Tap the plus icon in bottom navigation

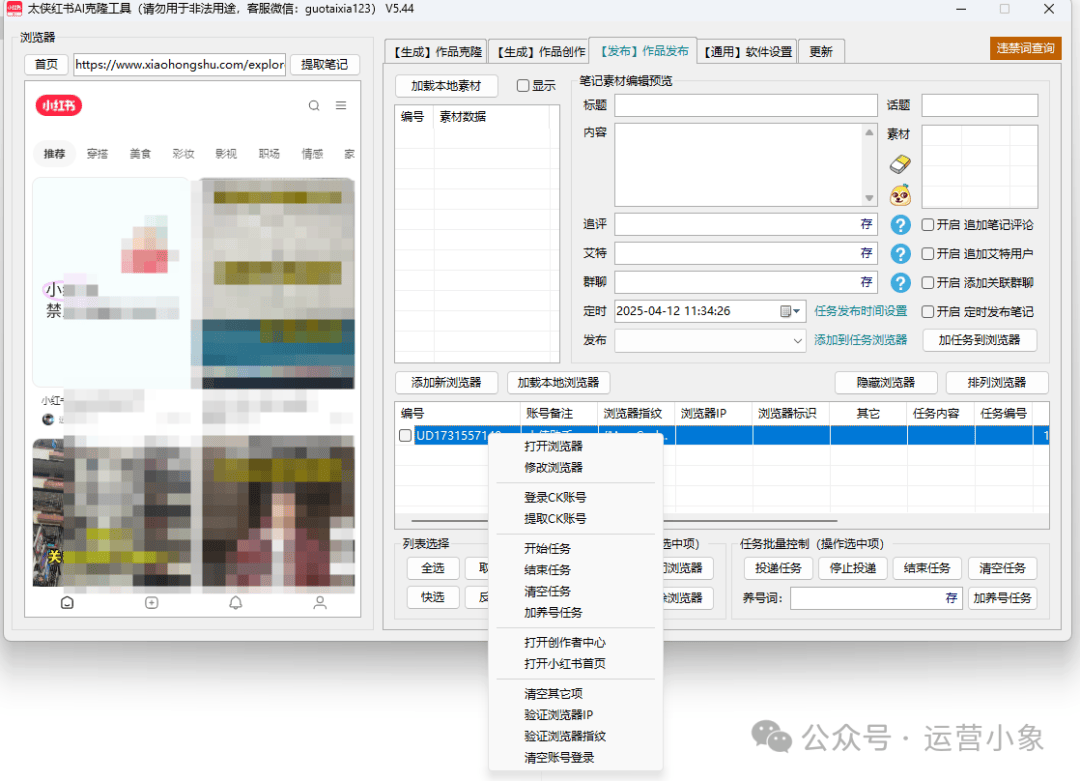click(152, 603)
